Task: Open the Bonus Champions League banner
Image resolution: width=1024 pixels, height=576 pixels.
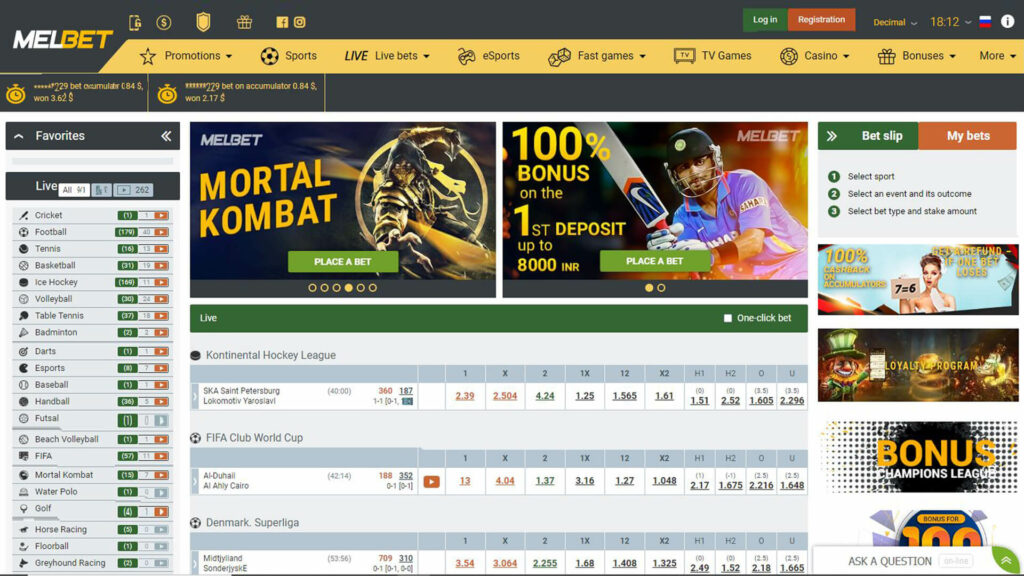Action: [x=918, y=457]
